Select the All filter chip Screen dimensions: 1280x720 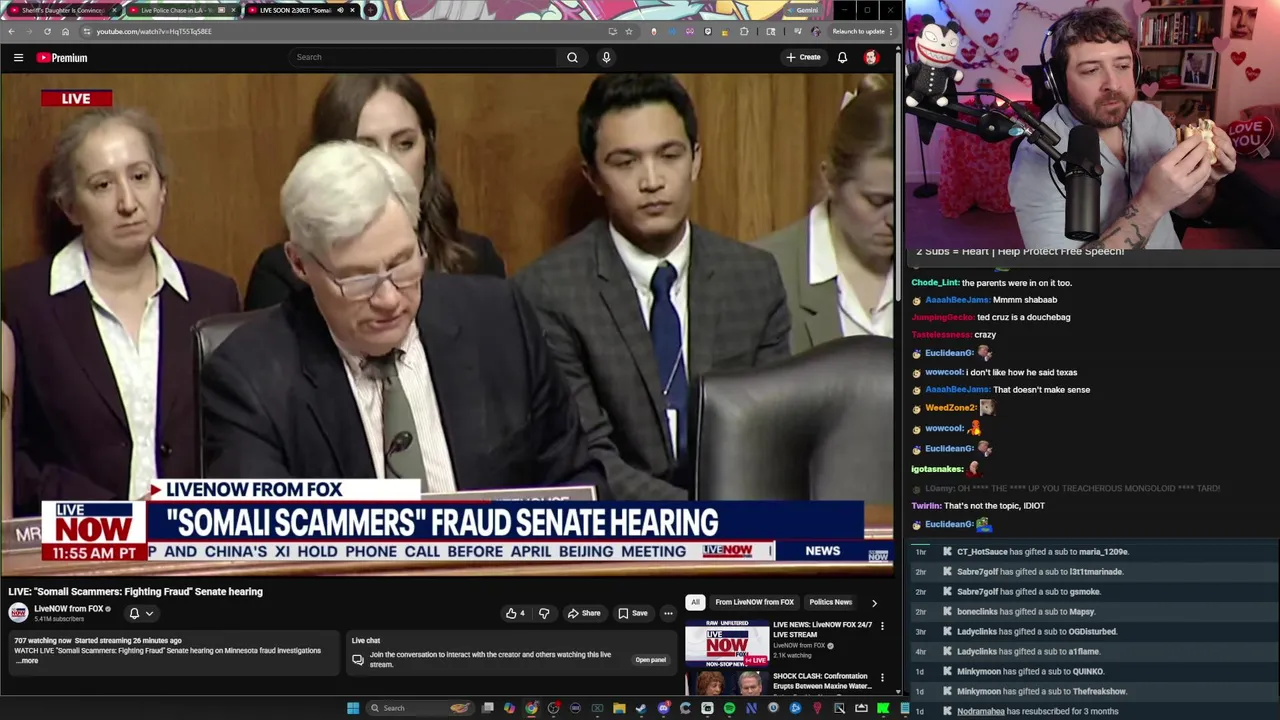695,602
